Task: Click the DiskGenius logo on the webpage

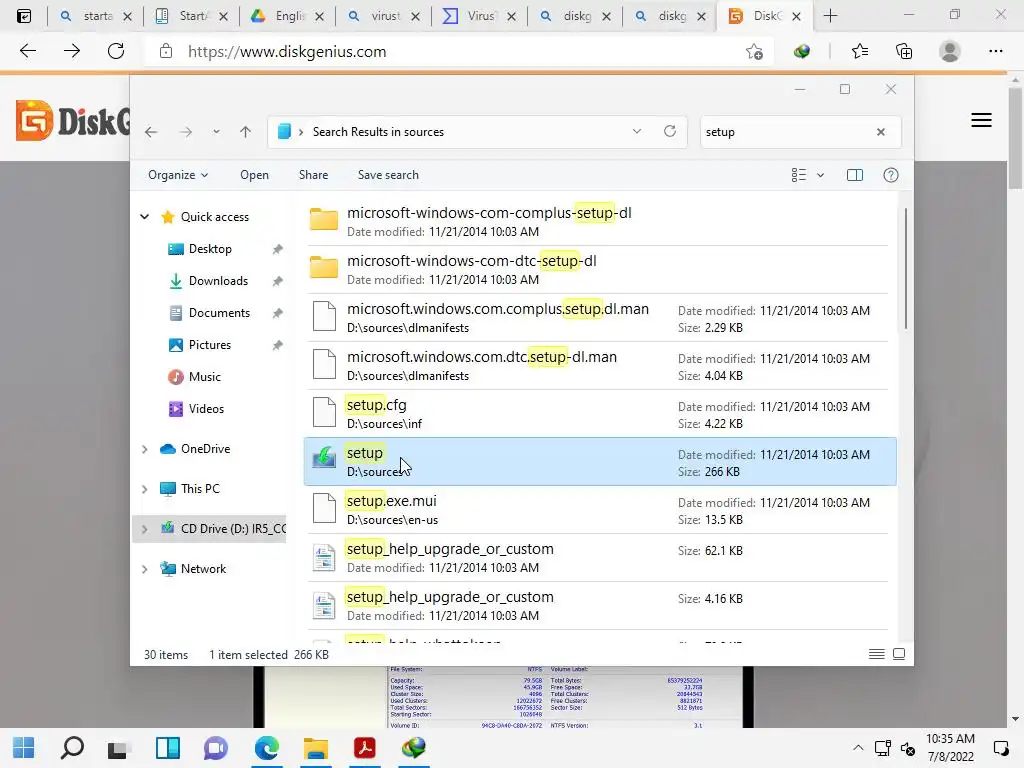Action: click(72, 120)
